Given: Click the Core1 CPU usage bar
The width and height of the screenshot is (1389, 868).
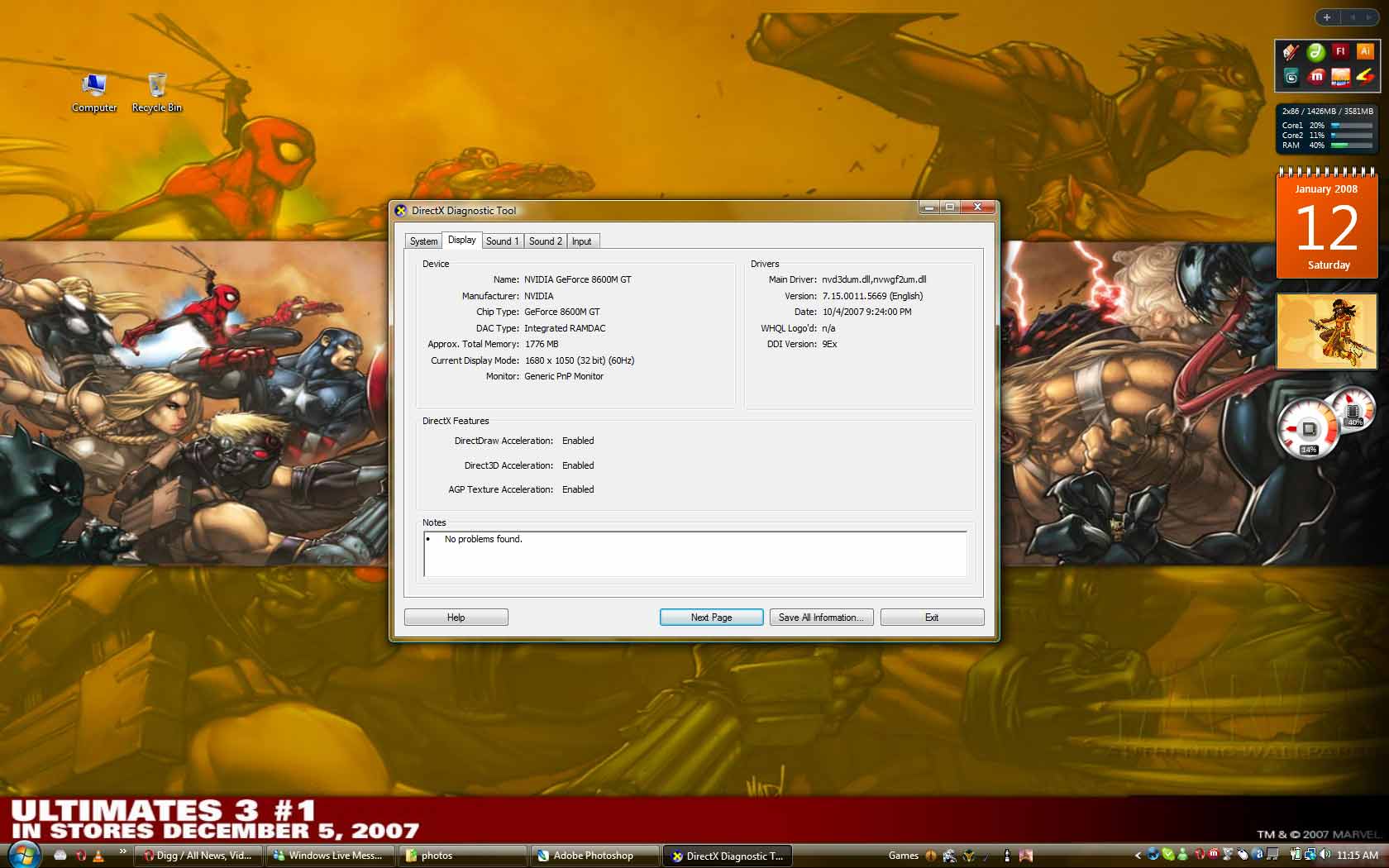Looking at the screenshot, I should click(x=1352, y=126).
